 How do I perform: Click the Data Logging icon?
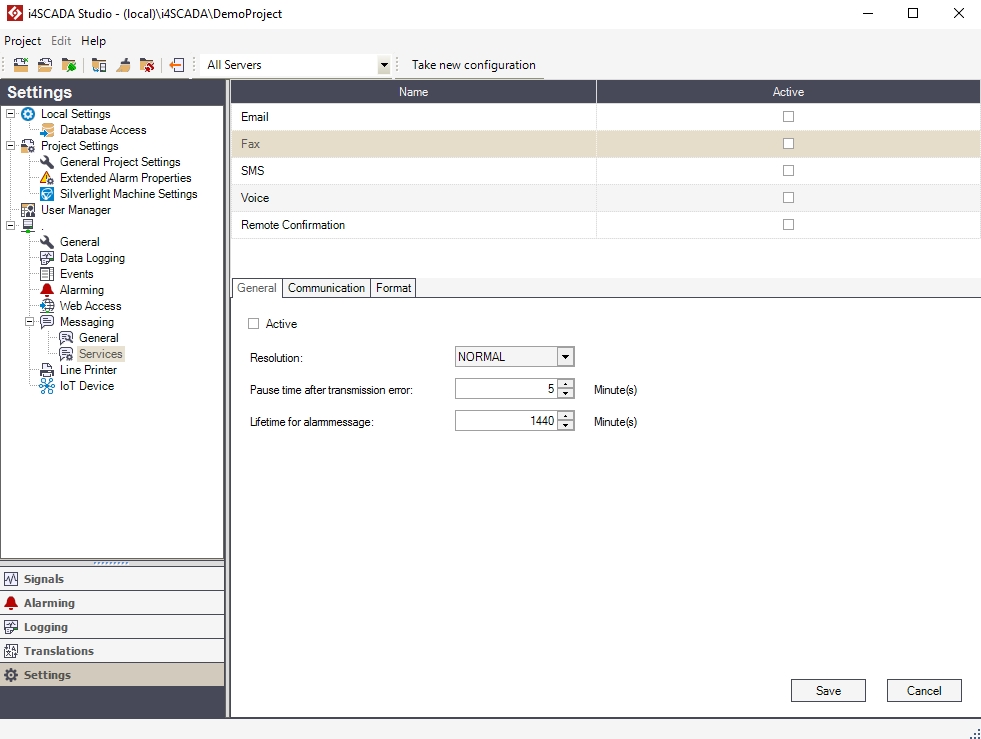47,258
